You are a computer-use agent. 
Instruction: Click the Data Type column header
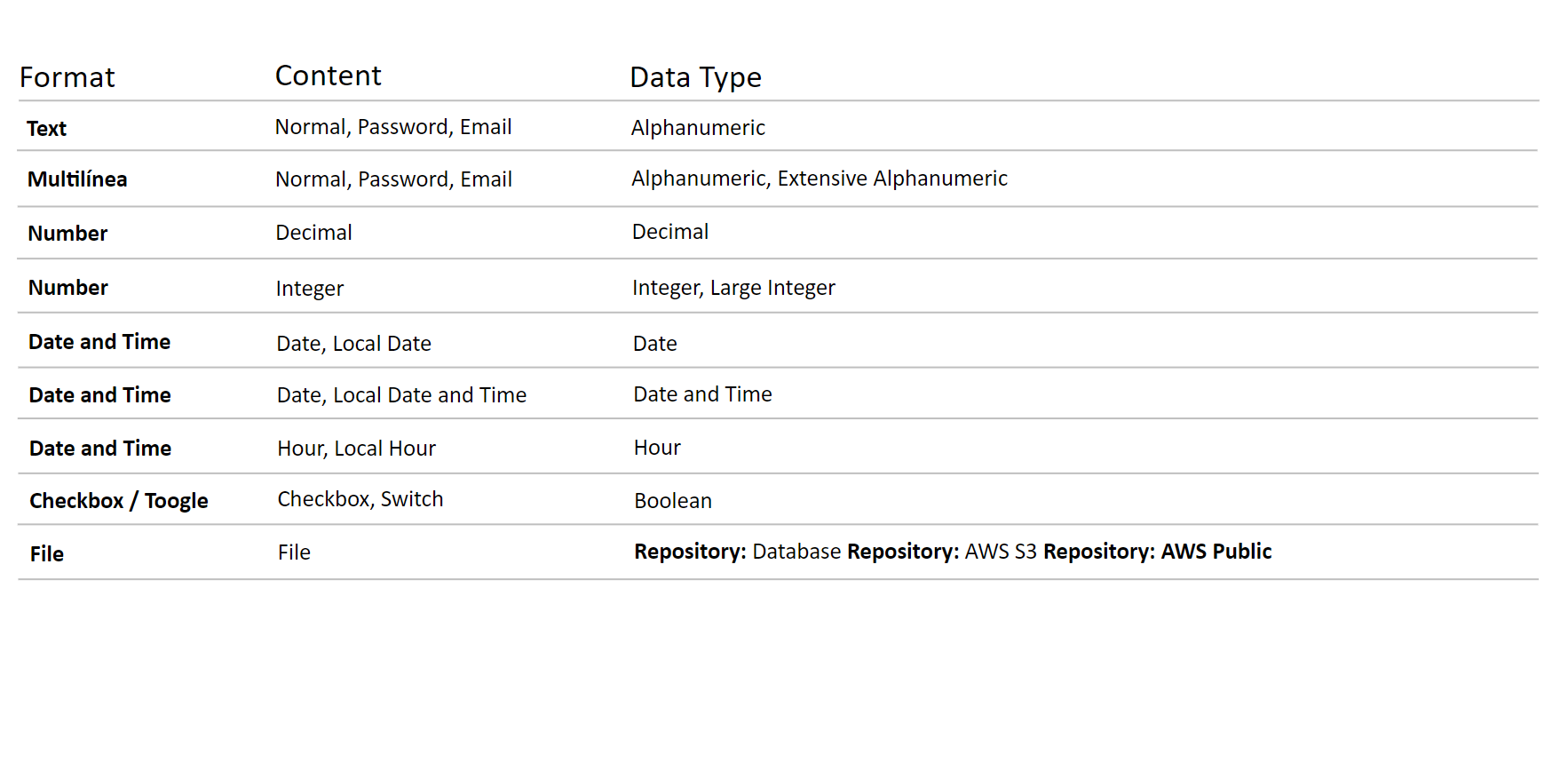point(695,78)
